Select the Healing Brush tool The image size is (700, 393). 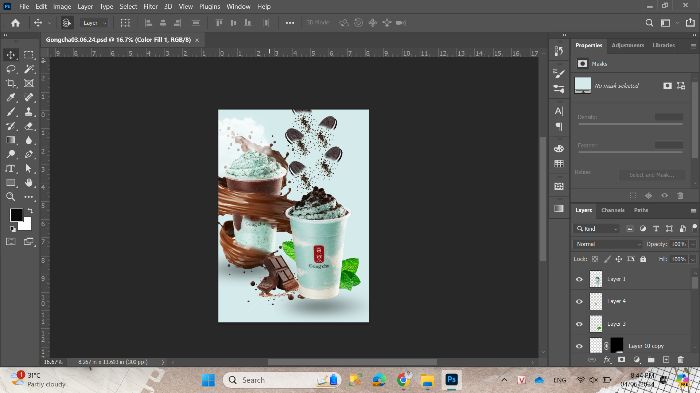[29, 97]
